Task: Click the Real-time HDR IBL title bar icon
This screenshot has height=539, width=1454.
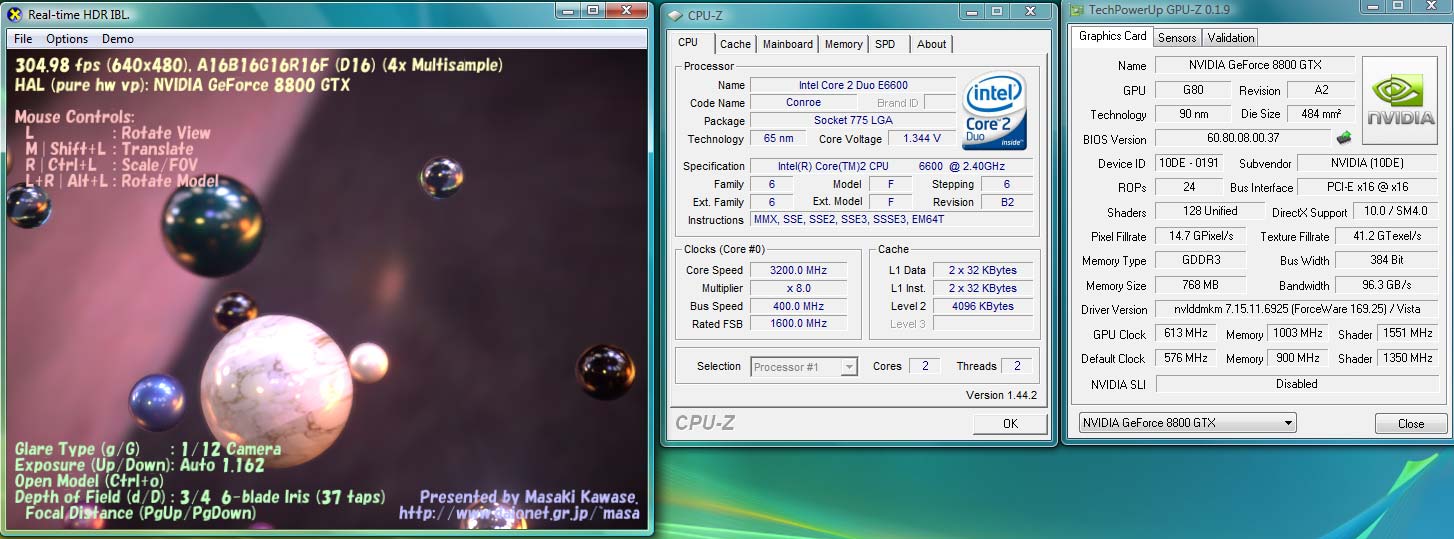Action: tap(15, 15)
